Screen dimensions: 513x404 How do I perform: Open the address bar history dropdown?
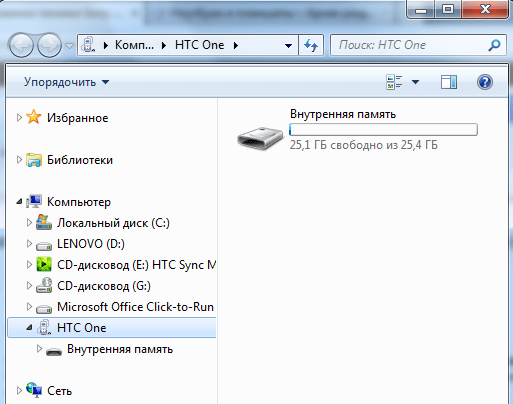pyautogui.click(x=288, y=45)
